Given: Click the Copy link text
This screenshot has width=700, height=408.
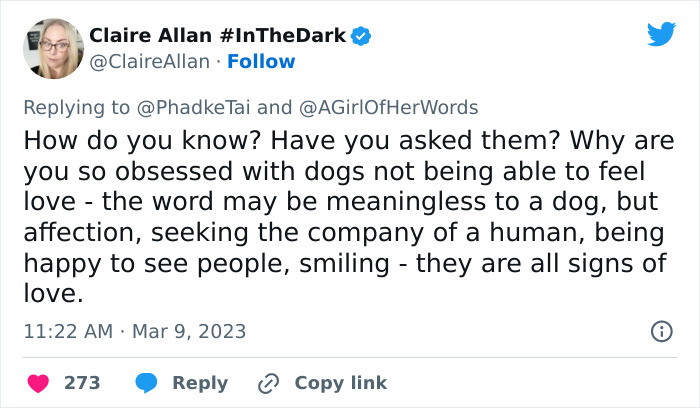Looking at the screenshot, I should (341, 383).
